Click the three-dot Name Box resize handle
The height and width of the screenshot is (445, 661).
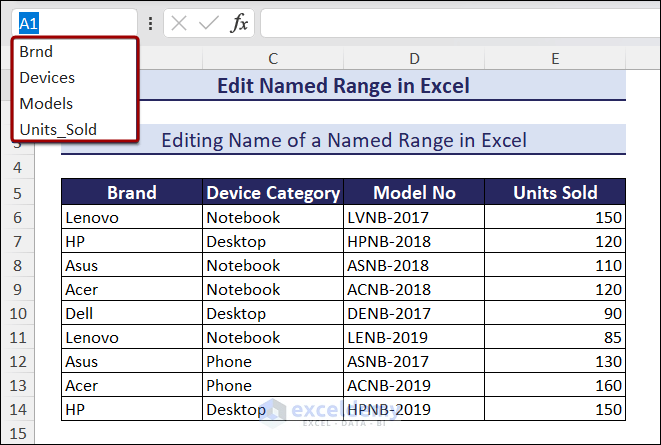(150, 23)
